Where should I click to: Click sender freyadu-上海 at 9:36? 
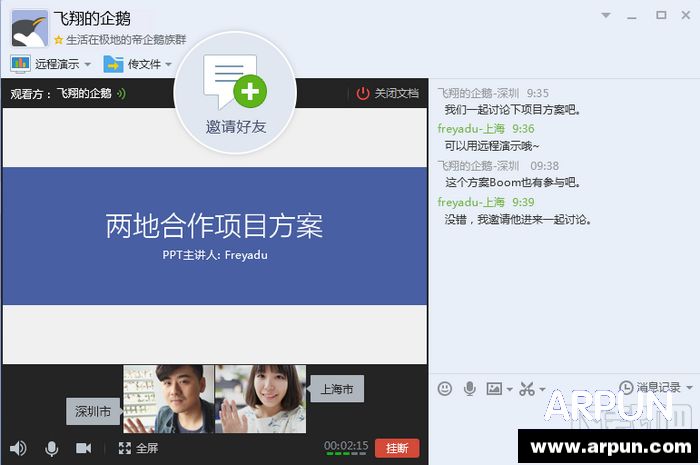471,129
